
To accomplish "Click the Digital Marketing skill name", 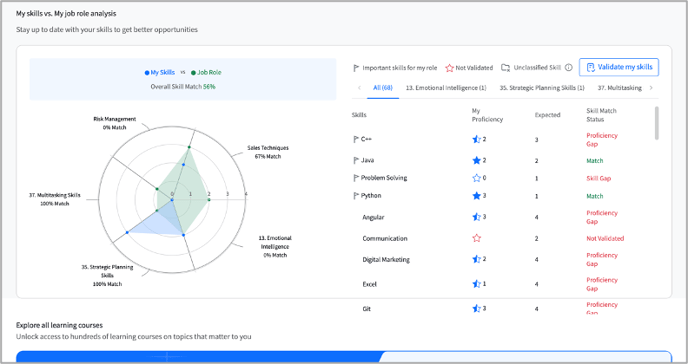I will (386, 260).
